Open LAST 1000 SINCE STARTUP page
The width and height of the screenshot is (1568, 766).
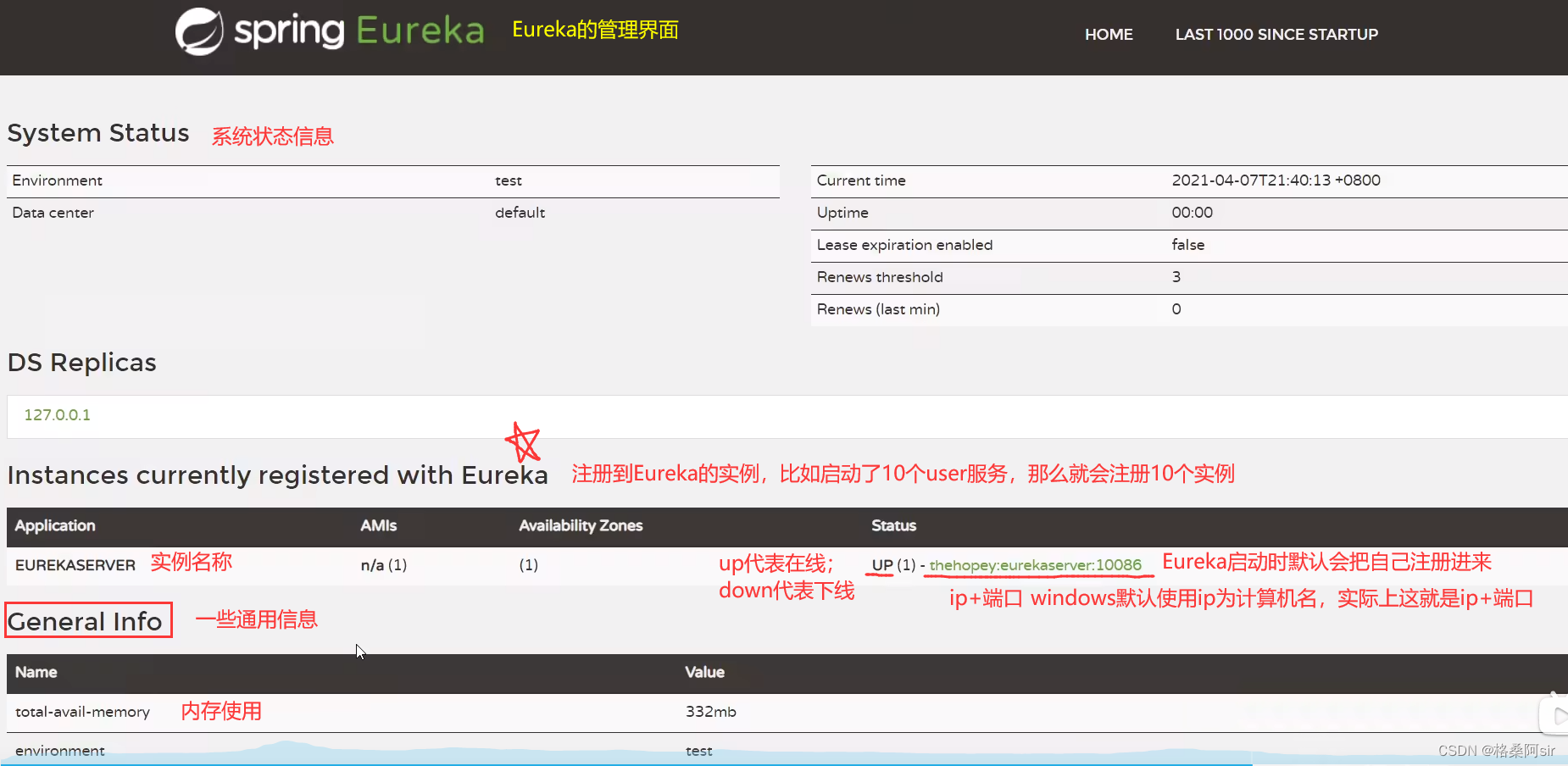pos(1276,35)
